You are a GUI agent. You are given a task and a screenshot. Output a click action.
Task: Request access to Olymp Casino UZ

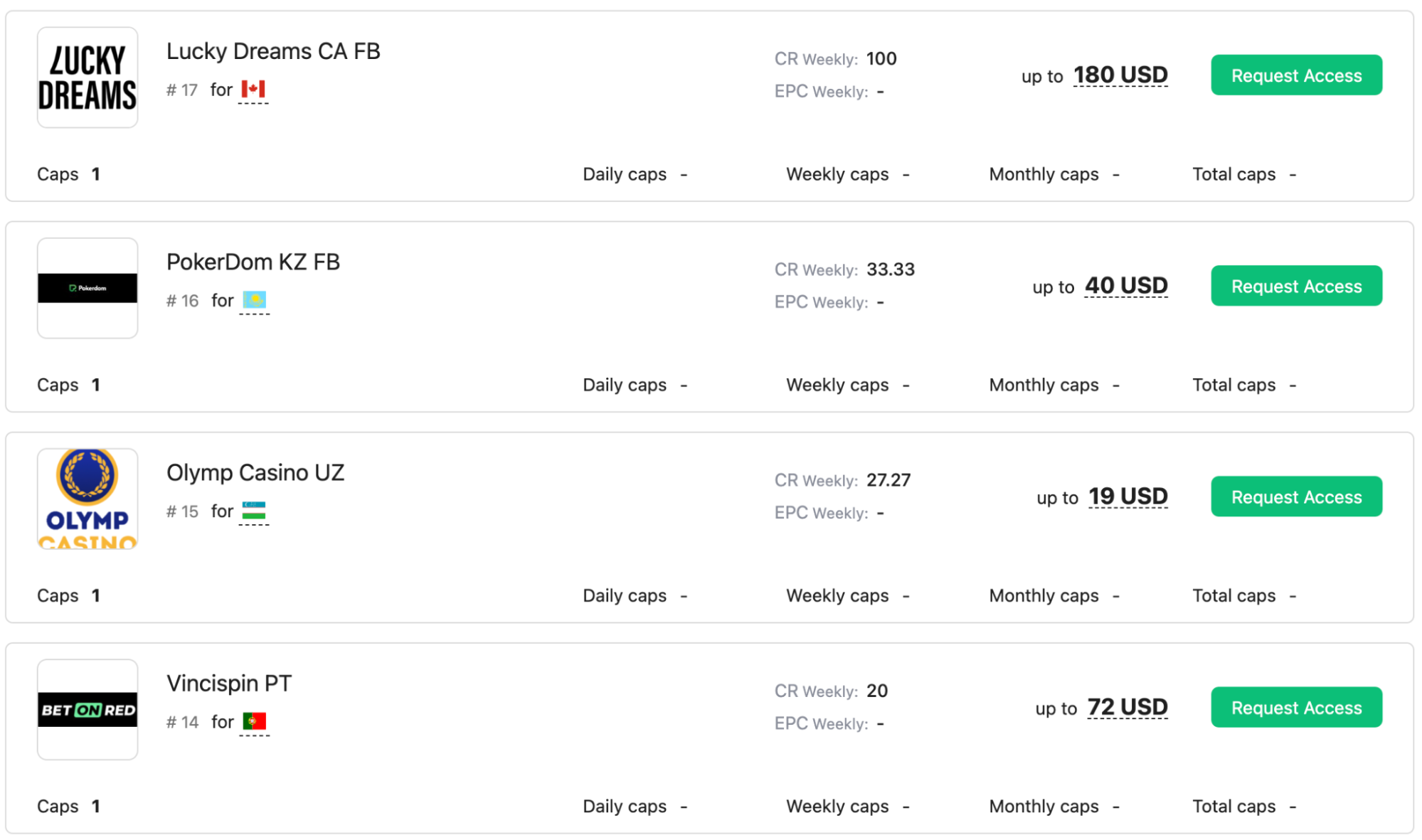click(x=1296, y=496)
